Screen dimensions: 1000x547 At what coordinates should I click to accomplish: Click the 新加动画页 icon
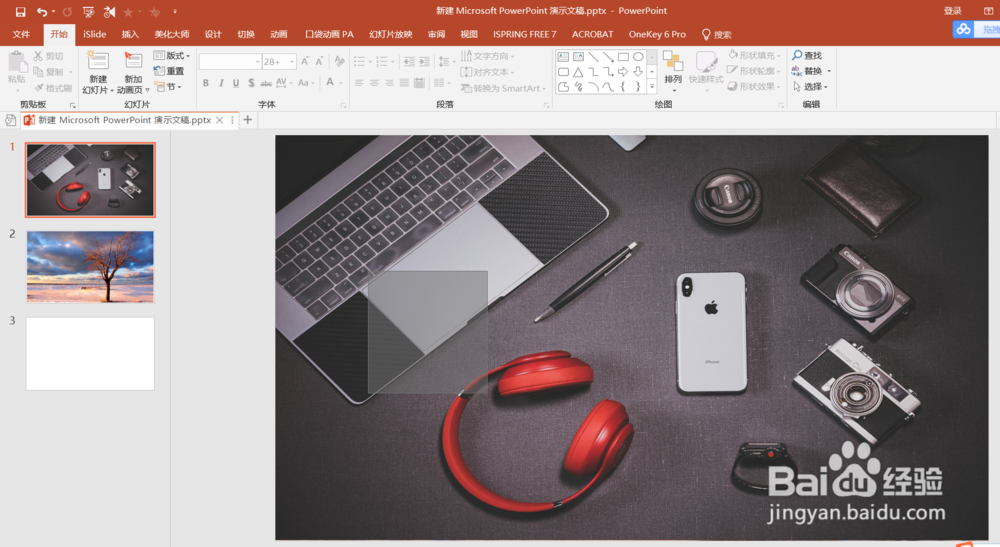tap(133, 61)
